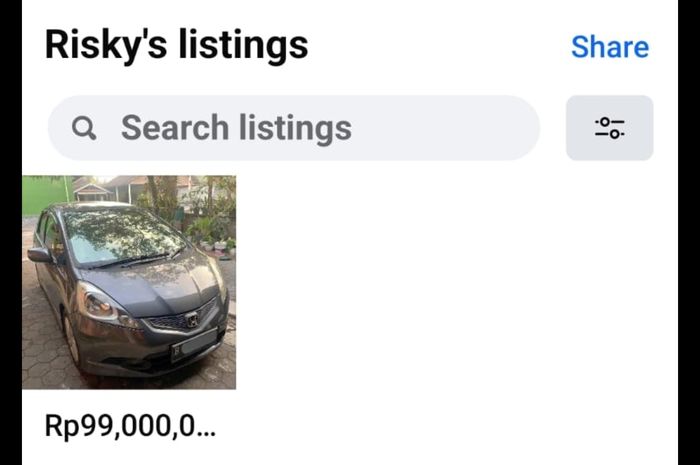Click the car headlight in the listing photo
Screen dimensions: 700x465
101,300
